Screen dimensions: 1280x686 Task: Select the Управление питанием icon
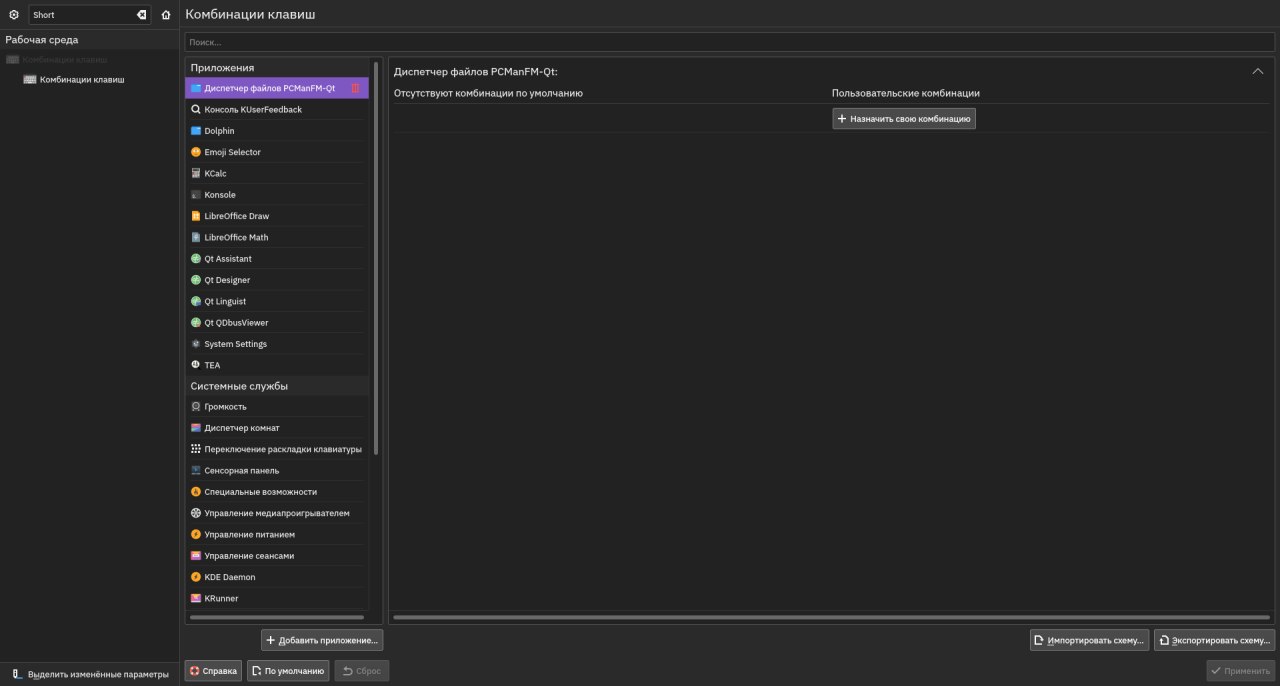pos(196,535)
